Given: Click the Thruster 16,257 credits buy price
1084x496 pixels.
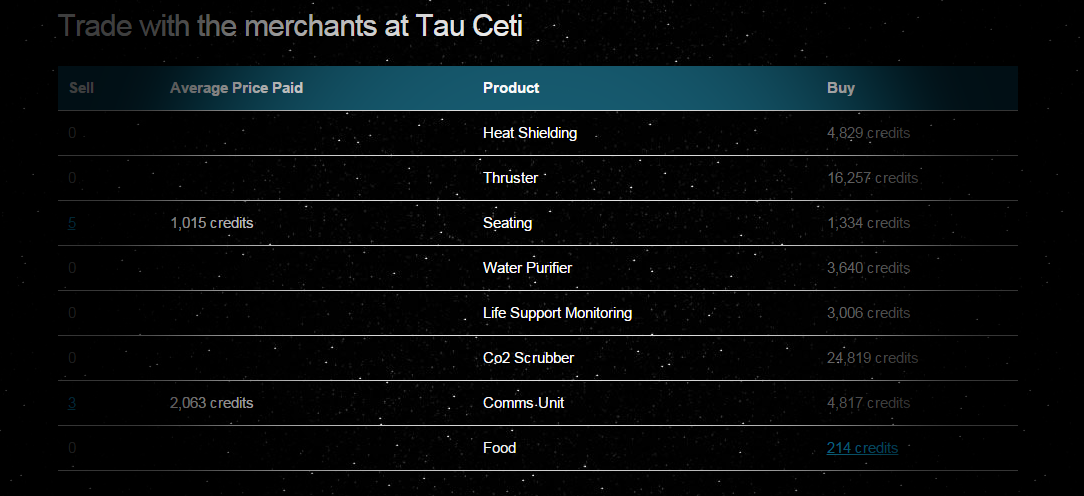Looking at the screenshot, I should click(x=872, y=178).
